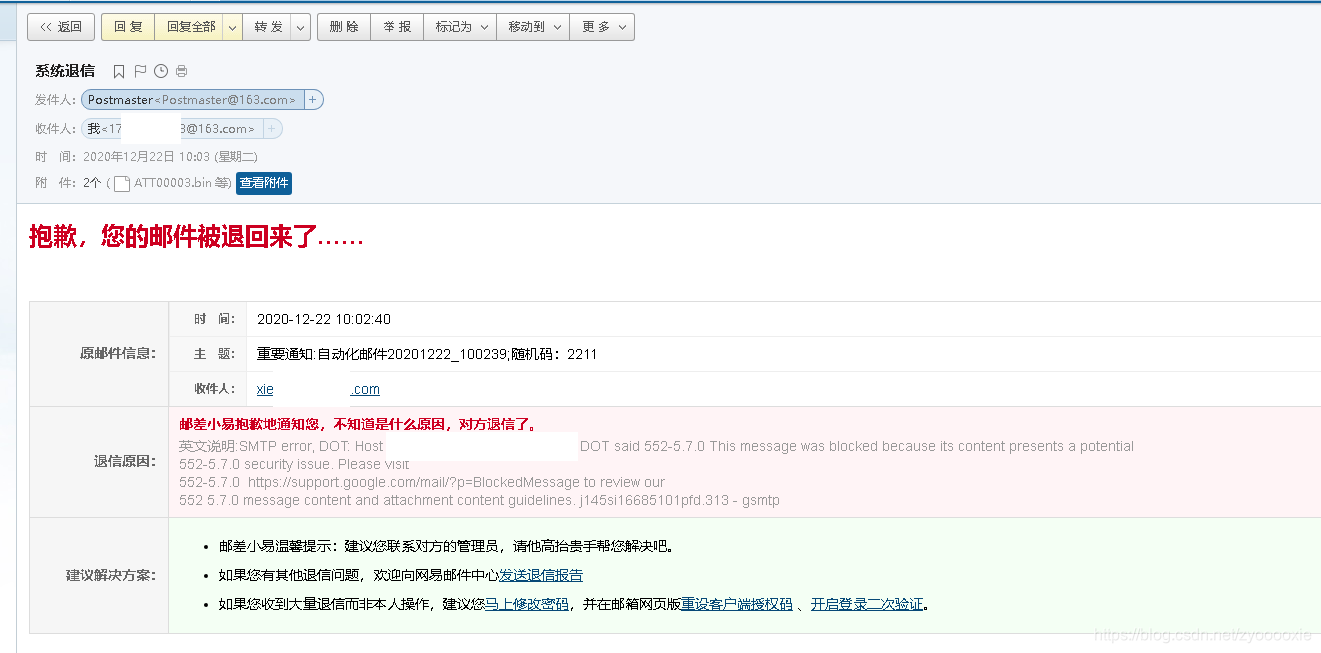Open the 开启登录二次验证 link
The image size is (1321, 653).
coord(867,604)
